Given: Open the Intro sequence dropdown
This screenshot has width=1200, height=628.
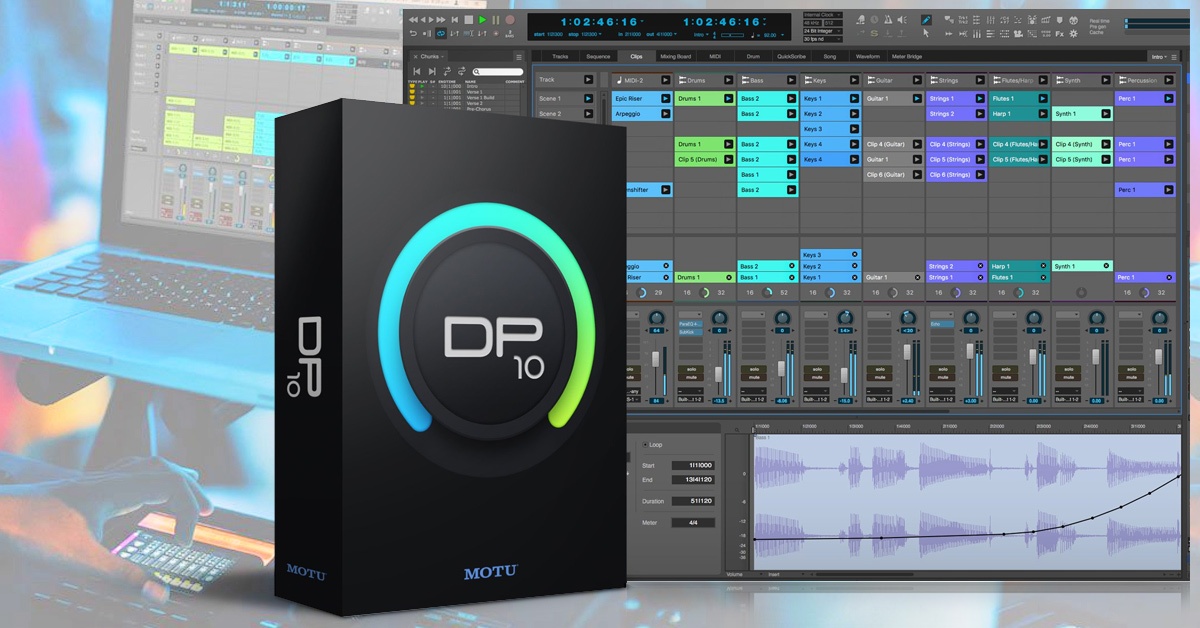Looking at the screenshot, I should click(x=1159, y=57).
